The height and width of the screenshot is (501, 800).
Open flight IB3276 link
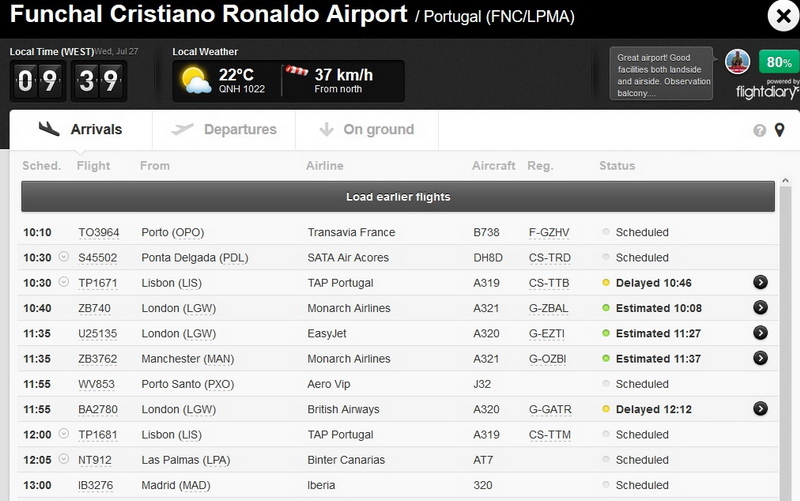(x=95, y=485)
